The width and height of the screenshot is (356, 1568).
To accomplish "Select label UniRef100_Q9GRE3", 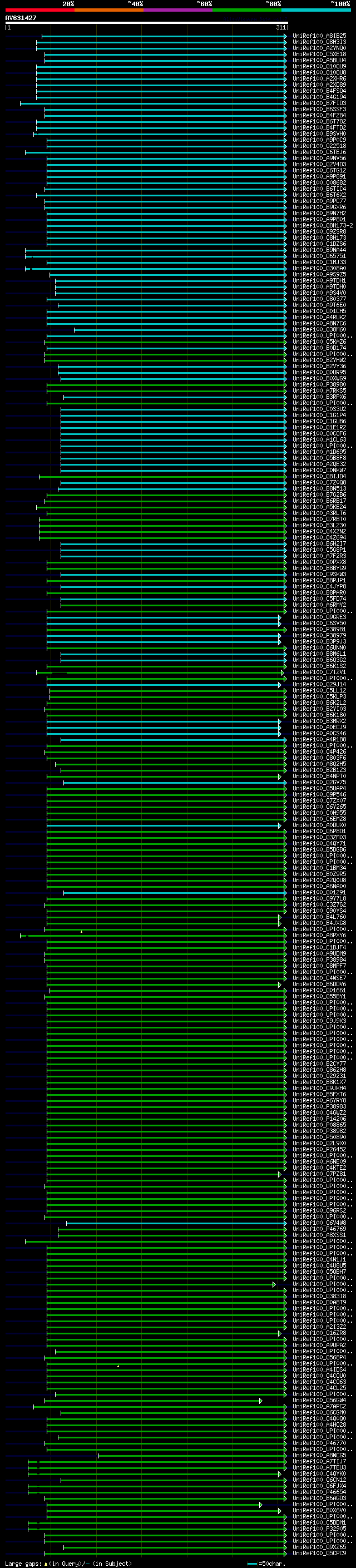I will [319, 617].
